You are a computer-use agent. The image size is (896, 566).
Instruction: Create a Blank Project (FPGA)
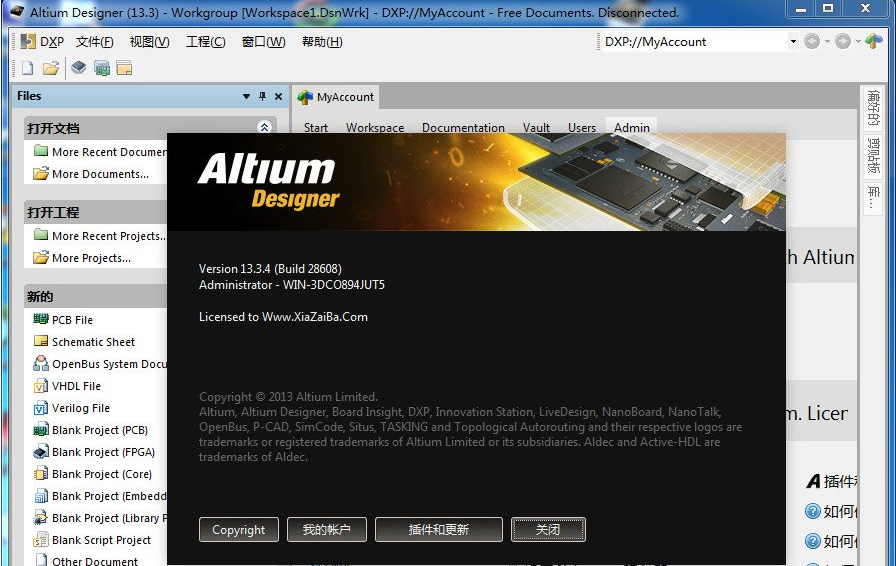tap(94, 452)
